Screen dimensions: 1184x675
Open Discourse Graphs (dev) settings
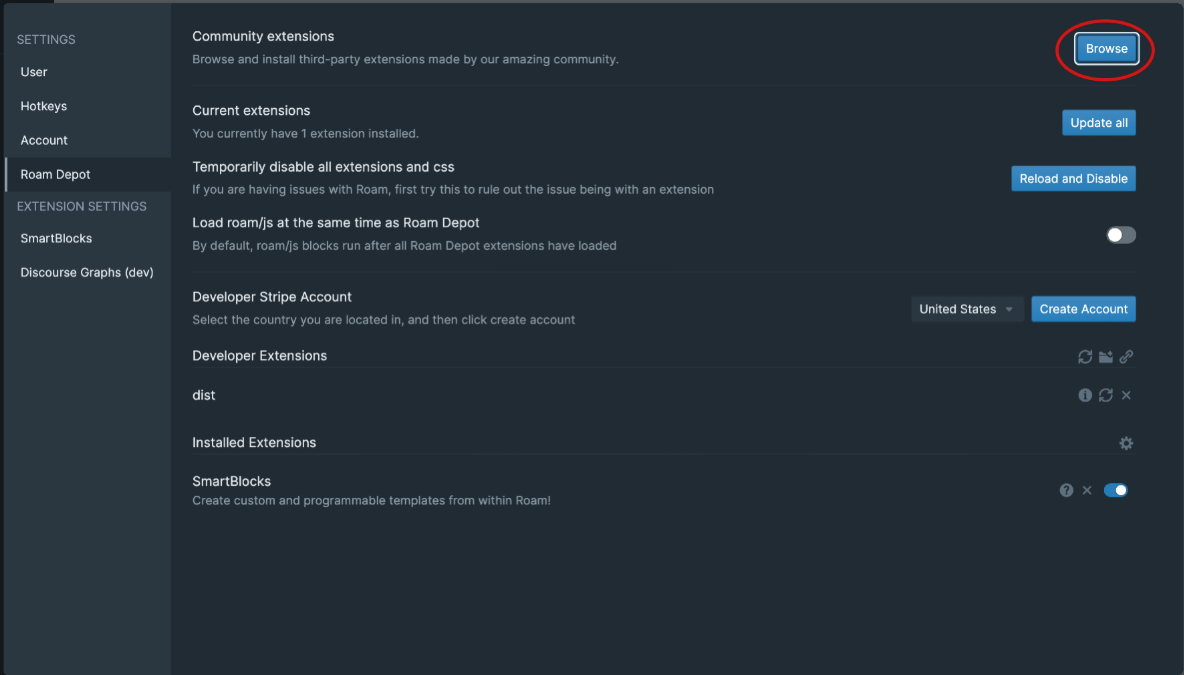(87, 272)
